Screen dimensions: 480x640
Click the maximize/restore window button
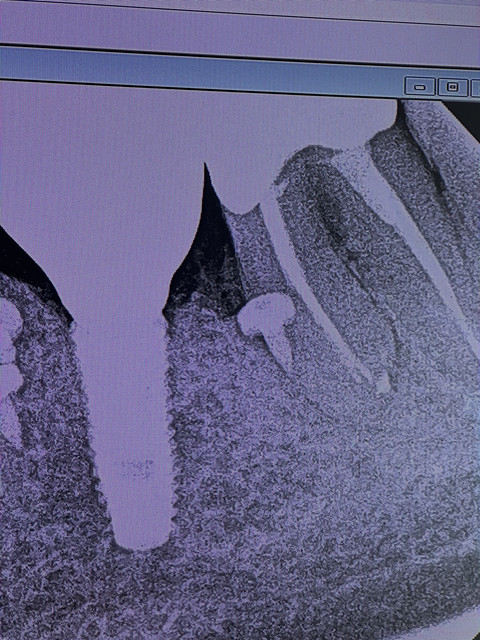[x=453, y=87]
